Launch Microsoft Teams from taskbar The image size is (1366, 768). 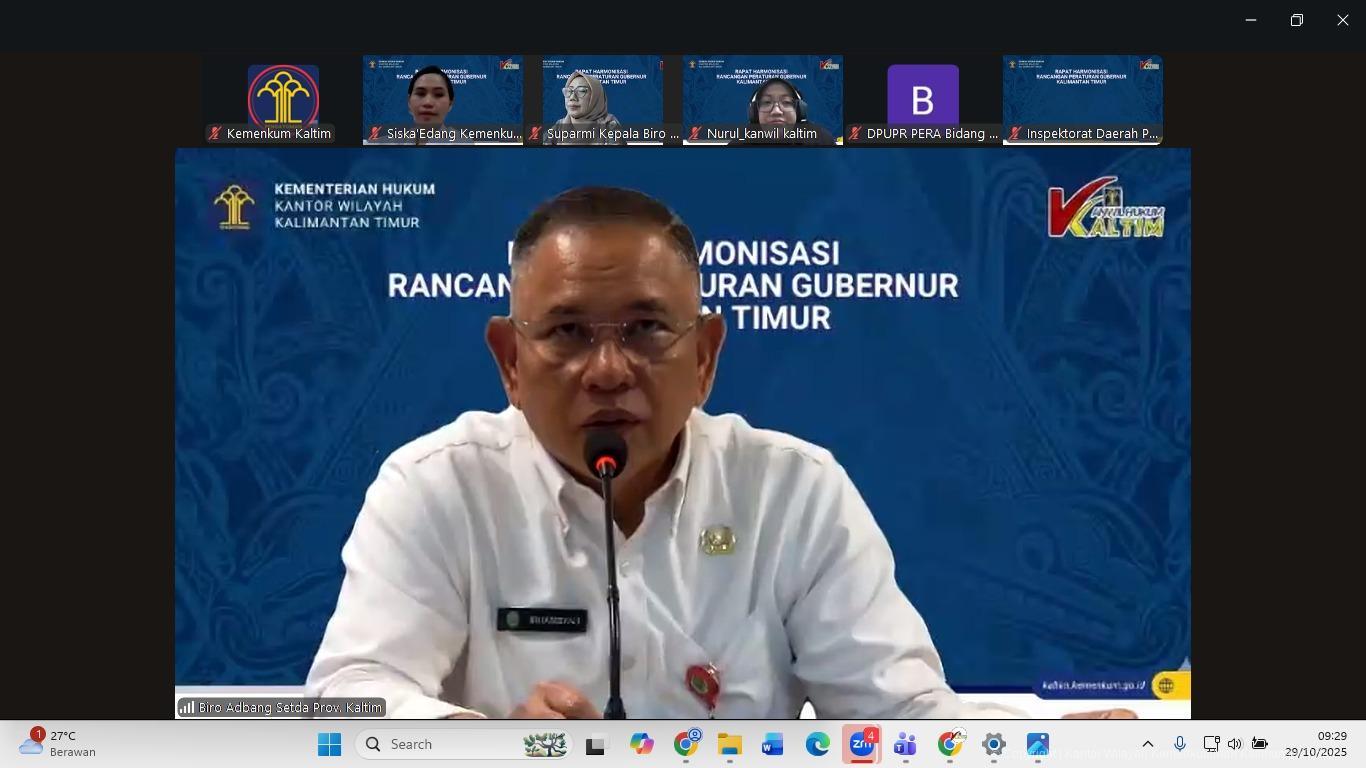point(905,744)
